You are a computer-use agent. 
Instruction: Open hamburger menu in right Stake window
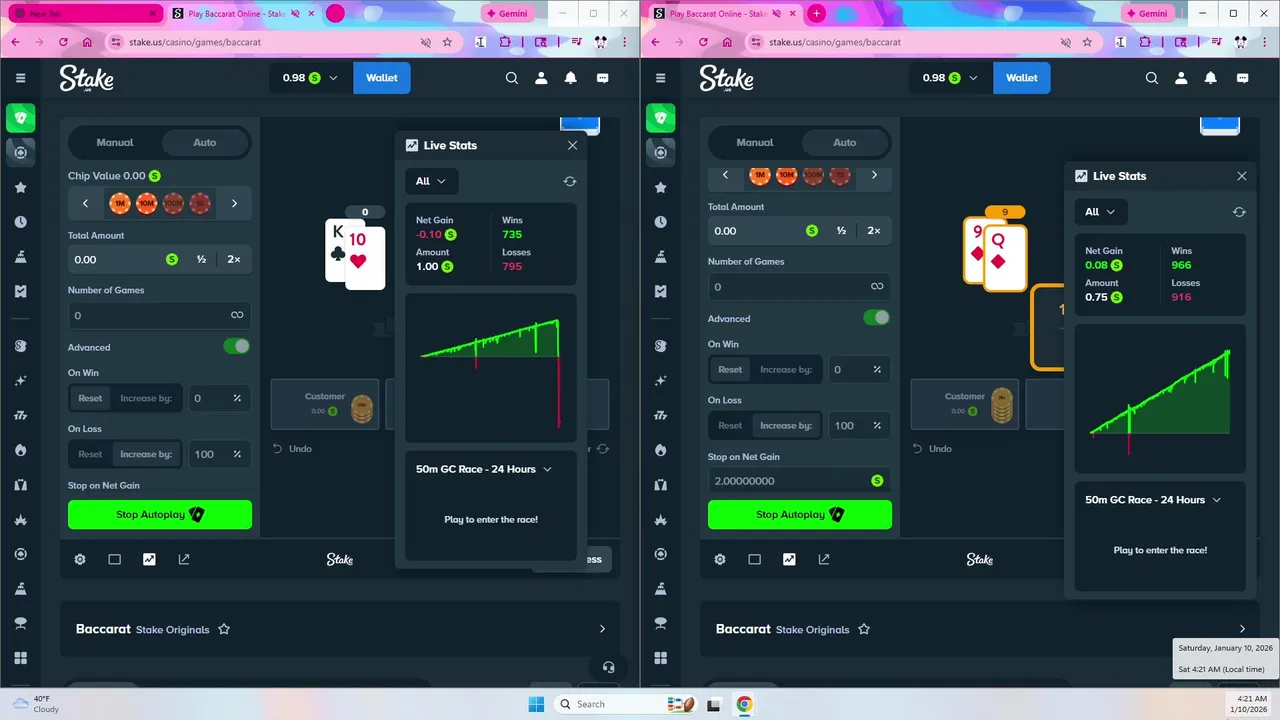(660, 78)
